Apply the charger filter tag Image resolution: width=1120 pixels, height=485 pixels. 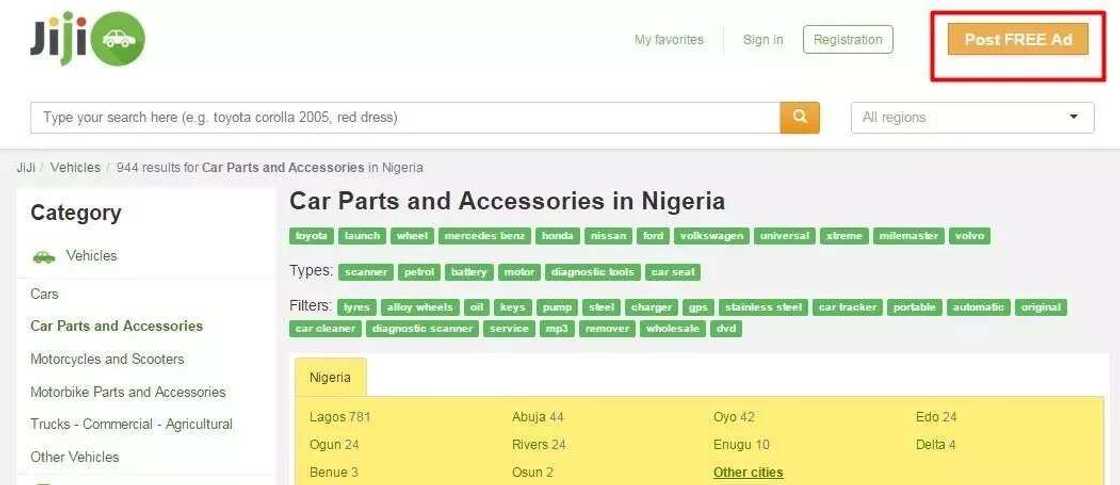click(651, 307)
